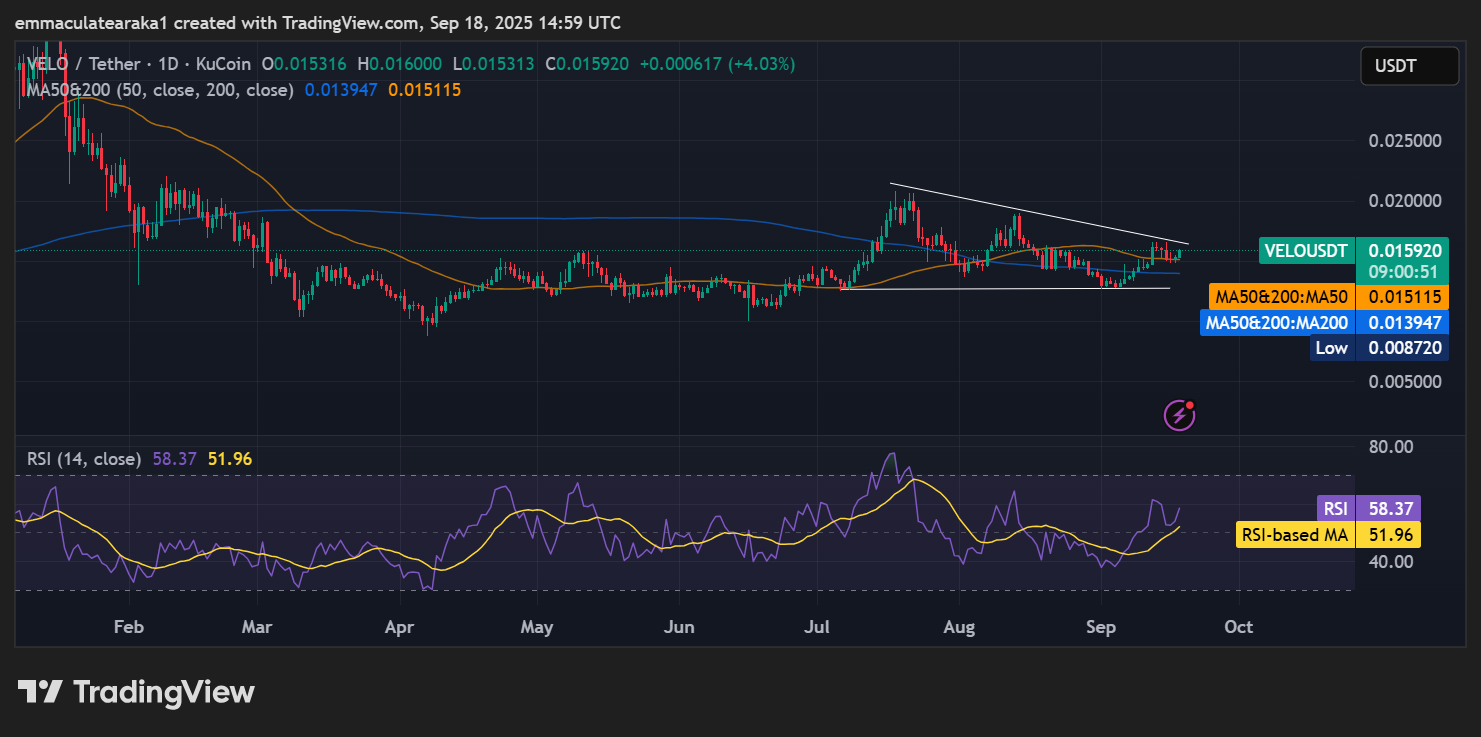This screenshot has width=1481, height=737.
Task: Click the Apr date on time axis
Action: point(399,628)
